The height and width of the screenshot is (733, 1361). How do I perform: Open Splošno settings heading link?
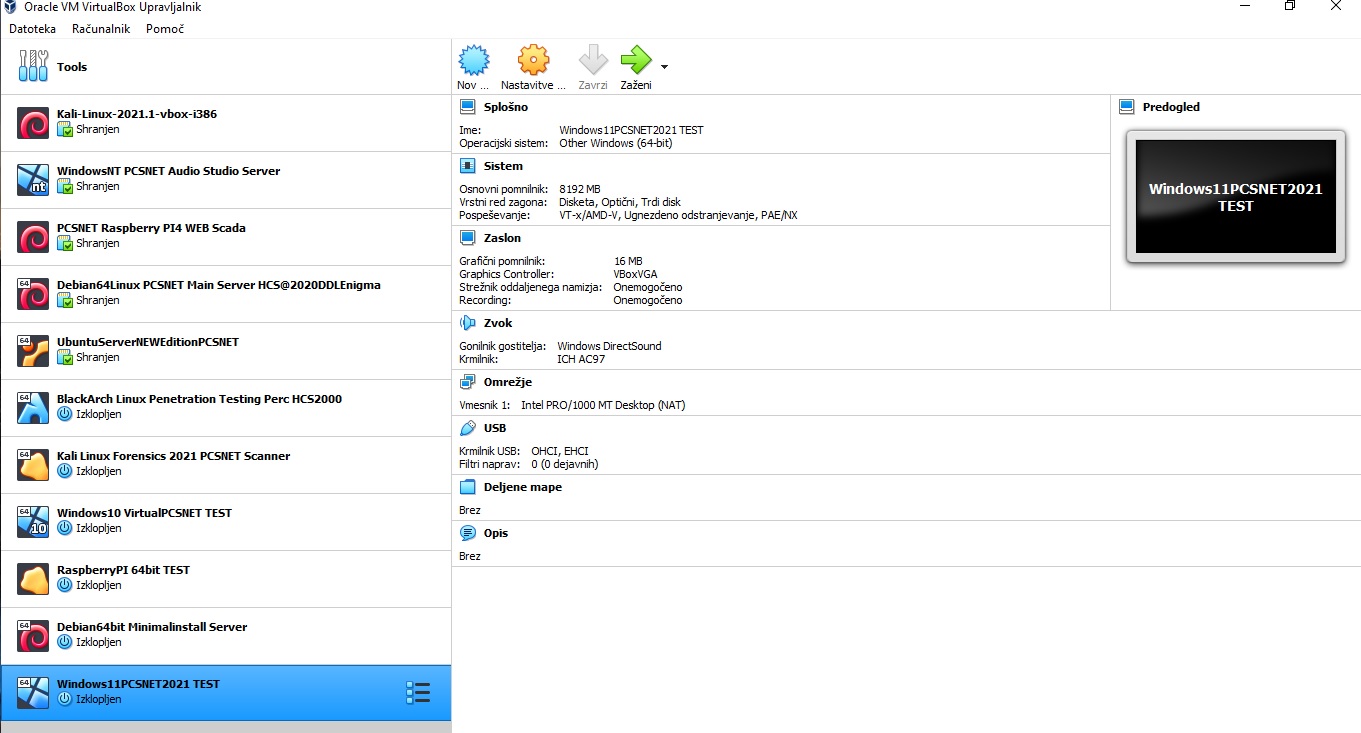[506, 107]
